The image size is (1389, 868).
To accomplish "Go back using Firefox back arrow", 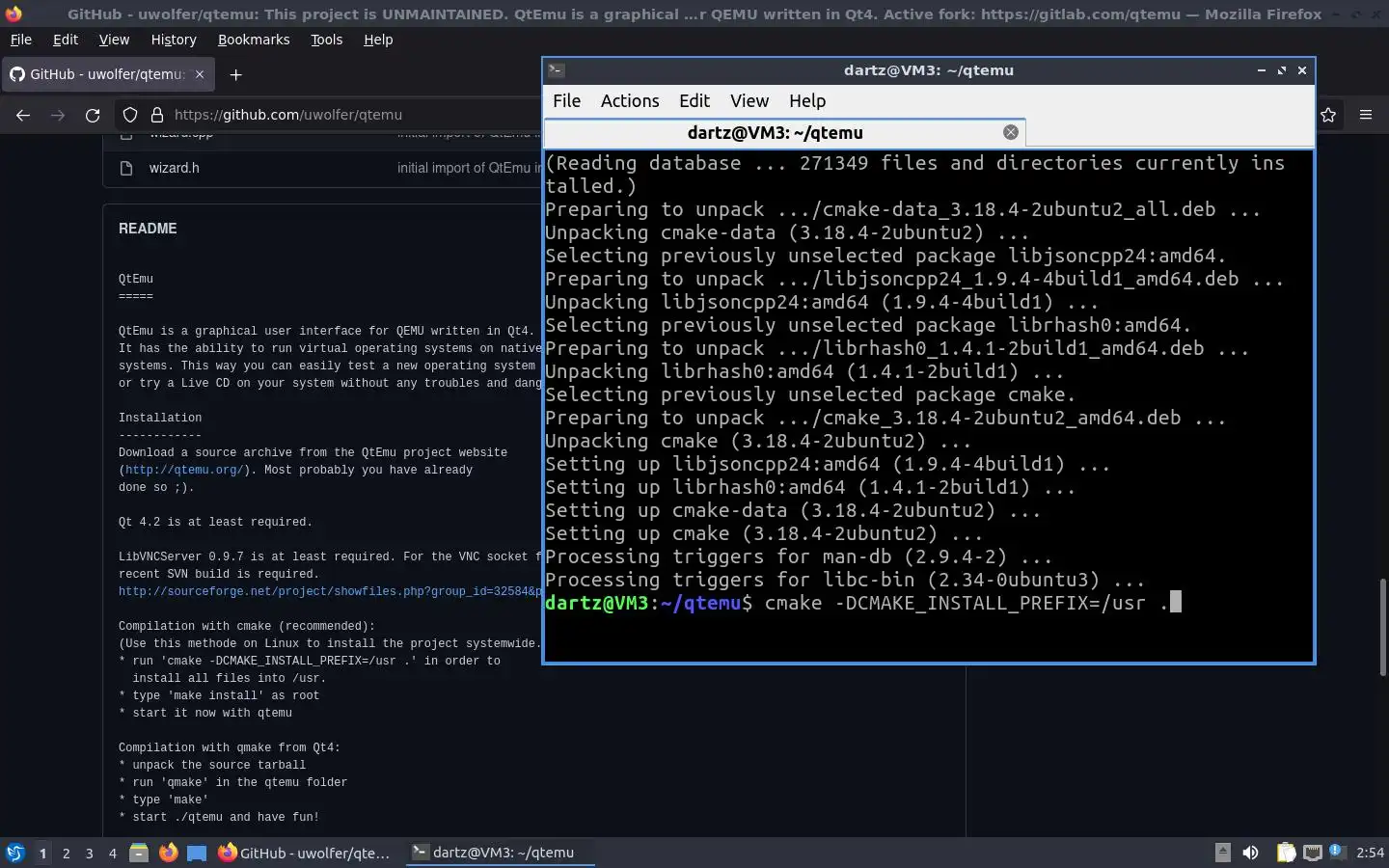I will 23,115.
